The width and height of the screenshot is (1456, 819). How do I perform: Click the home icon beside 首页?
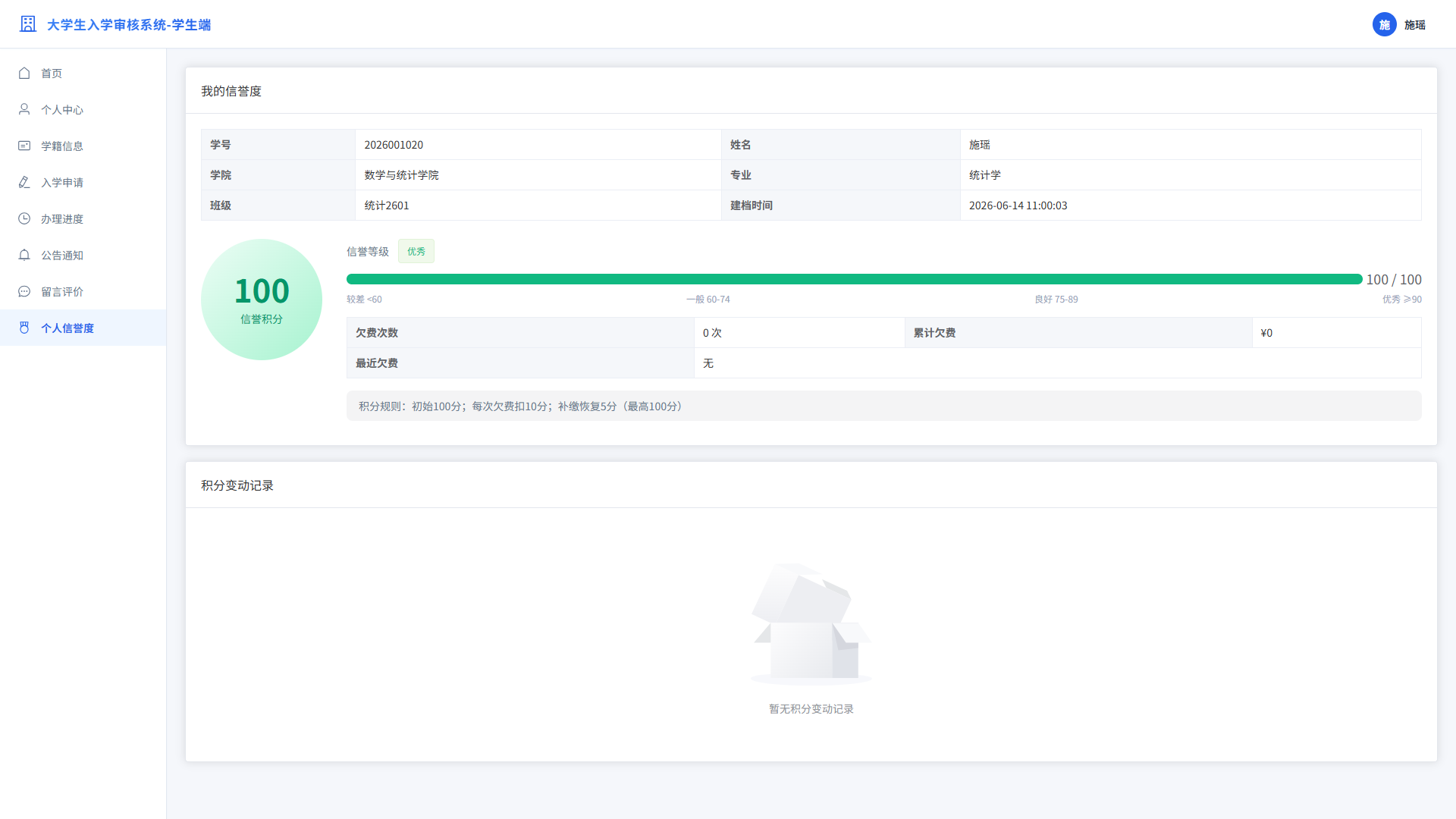tap(24, 73)
